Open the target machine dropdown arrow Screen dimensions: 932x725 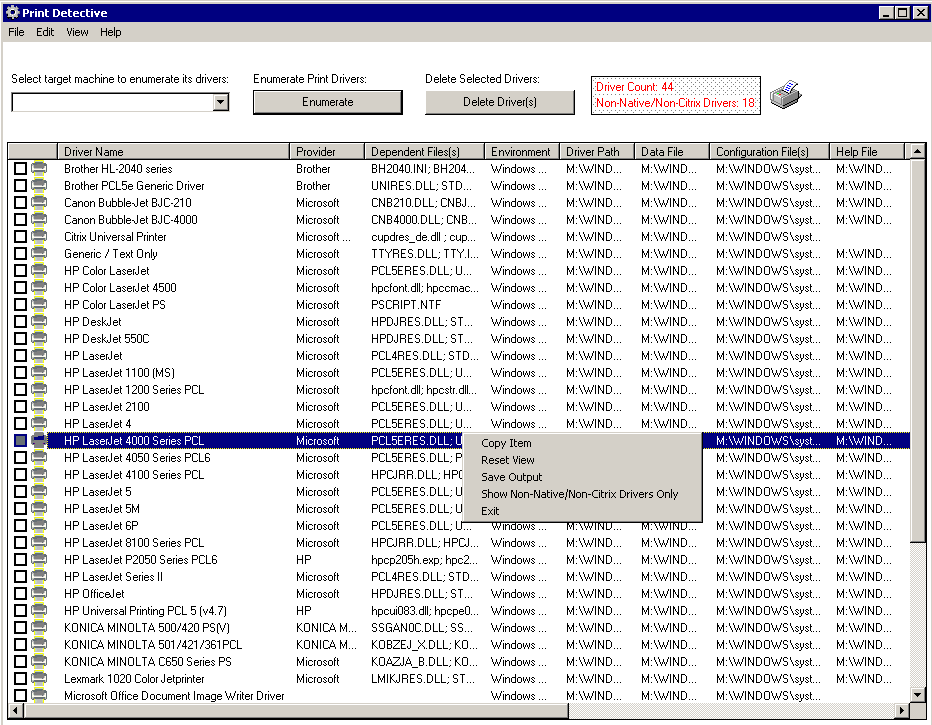221,102
